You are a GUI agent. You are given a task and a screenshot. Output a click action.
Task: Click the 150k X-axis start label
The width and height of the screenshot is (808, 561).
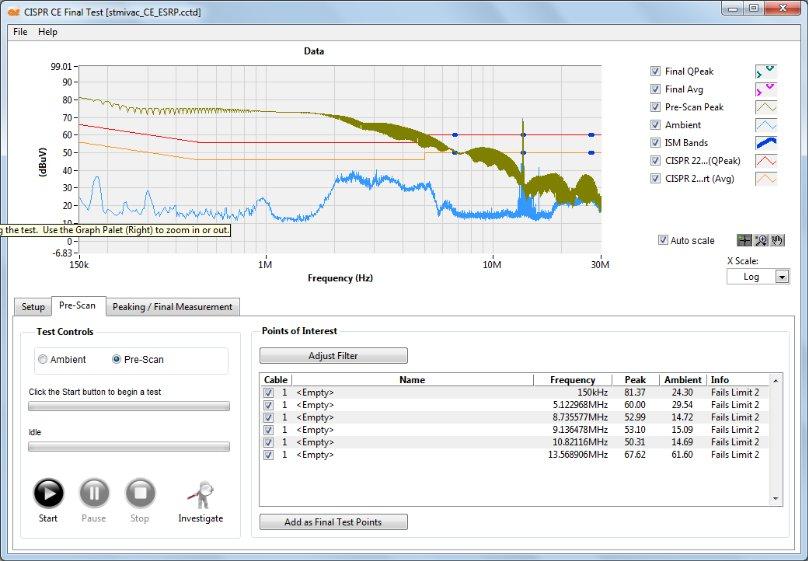click(x=79, y=265)
